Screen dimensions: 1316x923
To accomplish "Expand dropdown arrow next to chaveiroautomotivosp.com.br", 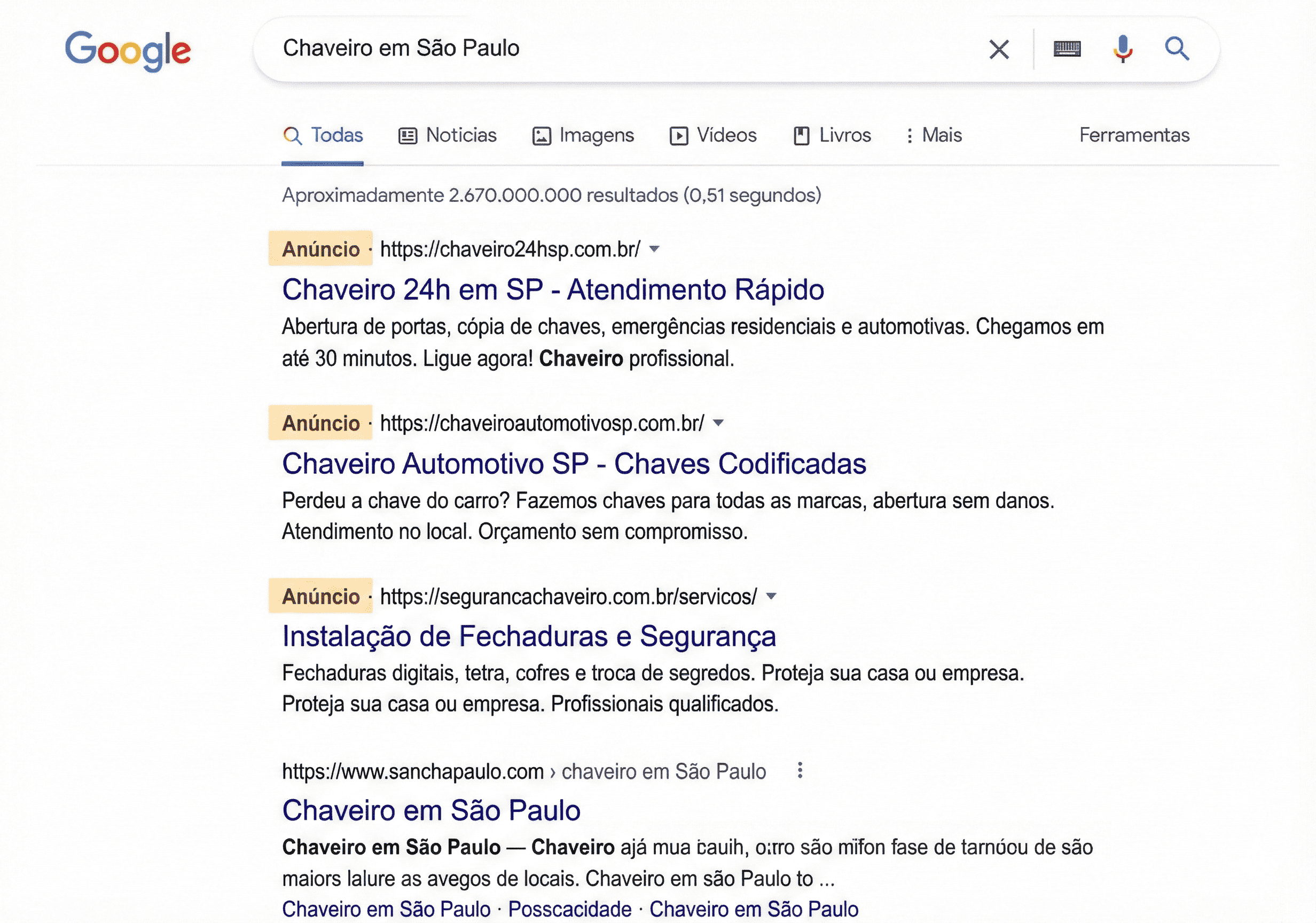I will click(x=718, y=423).
